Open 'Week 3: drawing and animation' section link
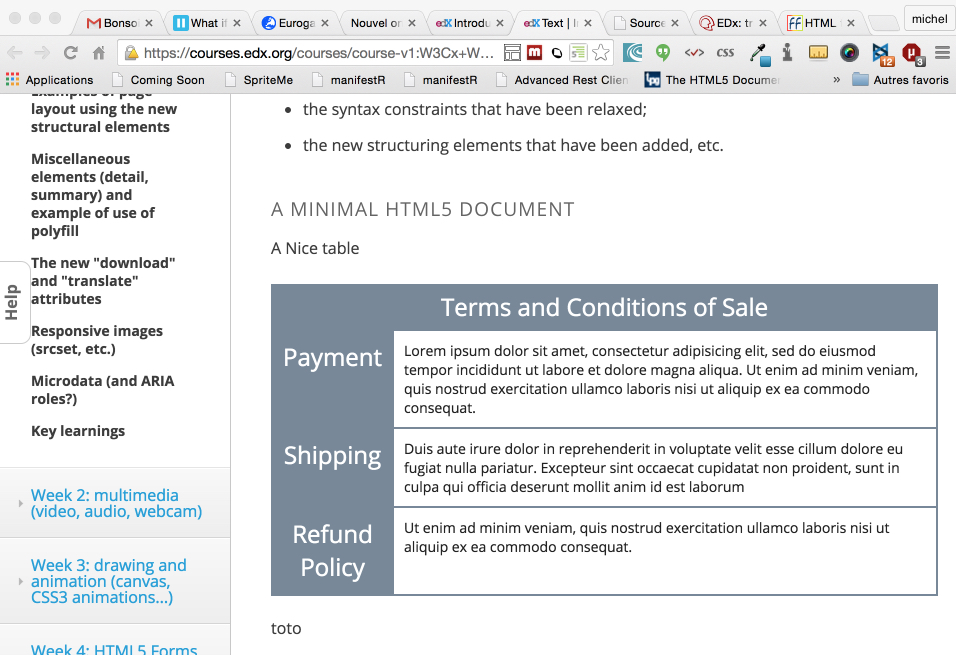 (x=109, y=581)
